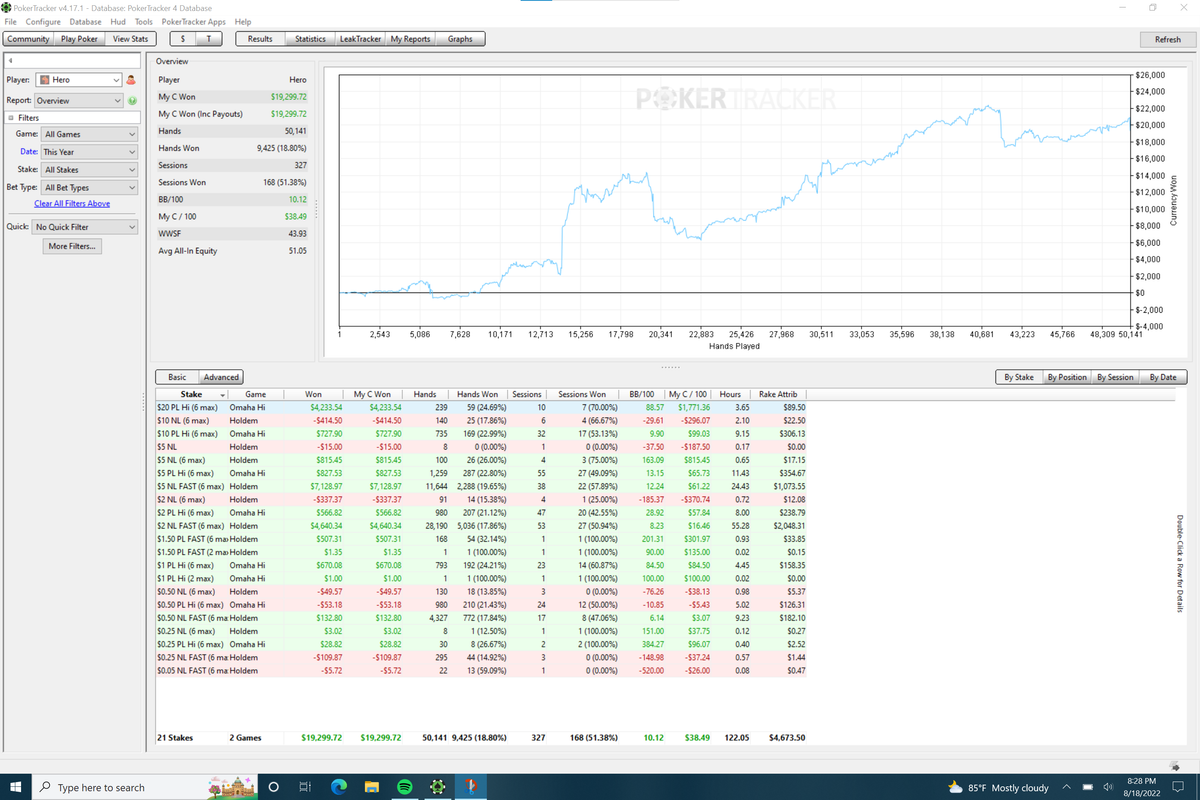Open the File menu
Viewport: 1200px width, 800px height.
pyautogui.click(x=11, y=21)
